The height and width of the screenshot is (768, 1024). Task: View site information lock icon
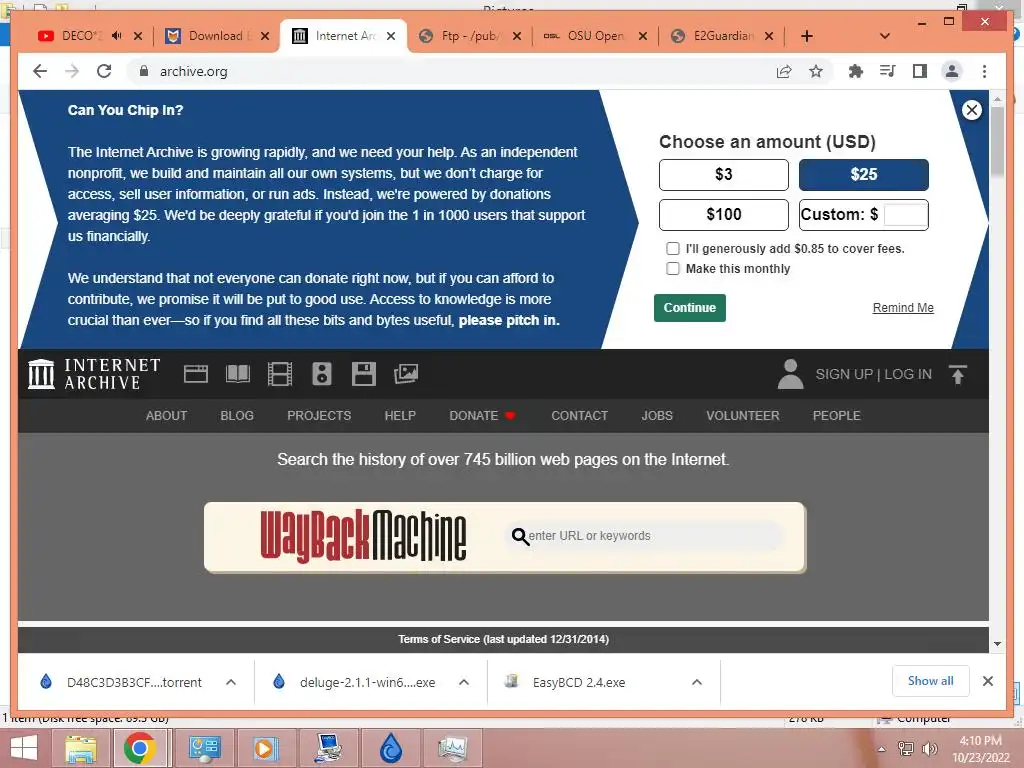144,71
